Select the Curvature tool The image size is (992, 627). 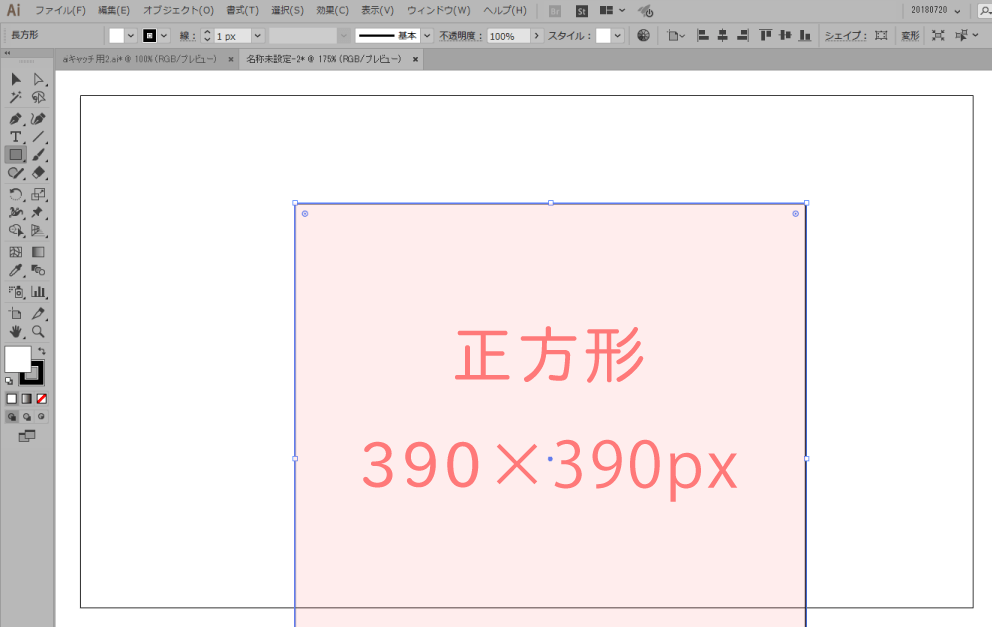[x=38, y=118]
